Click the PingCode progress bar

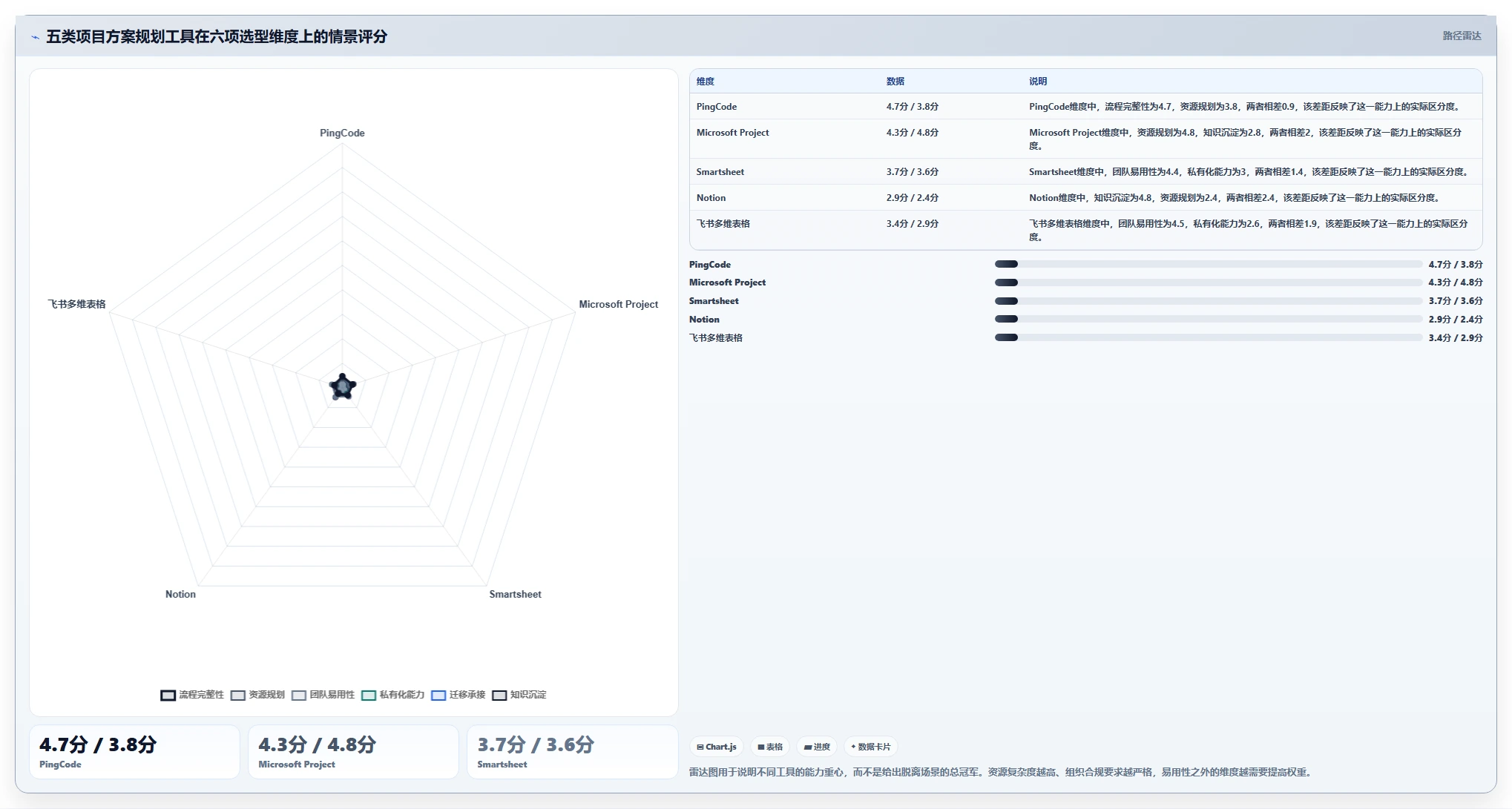point(1208,264)
